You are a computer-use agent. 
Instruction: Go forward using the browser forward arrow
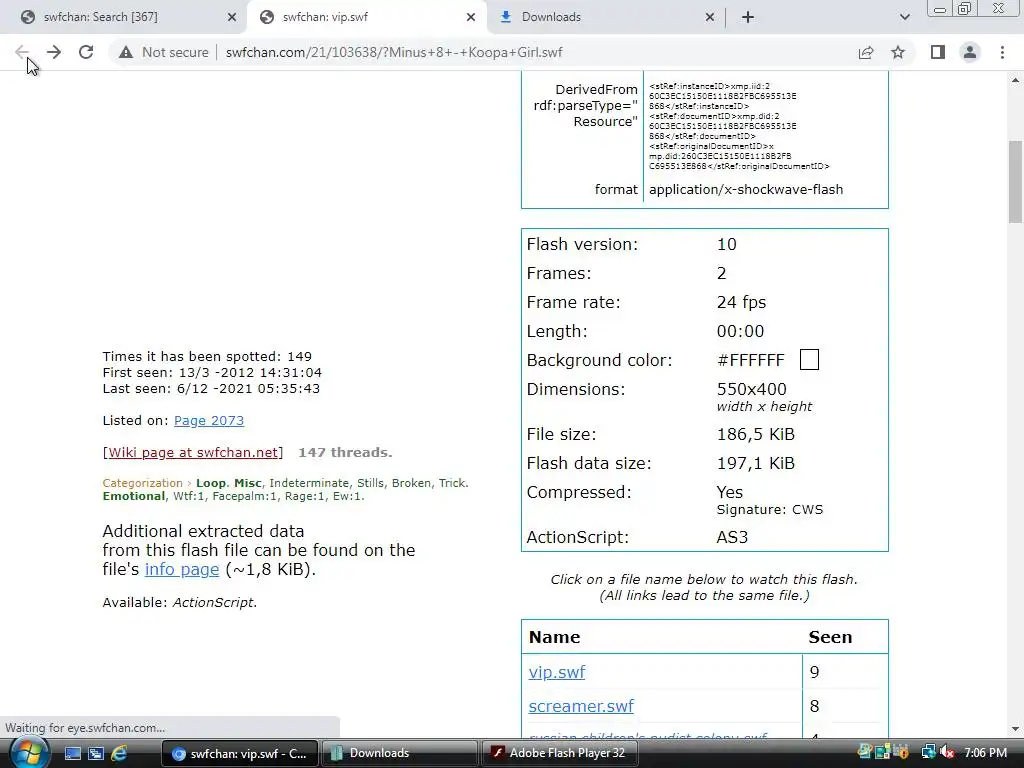pyautogui.click(x=54, y=52)
